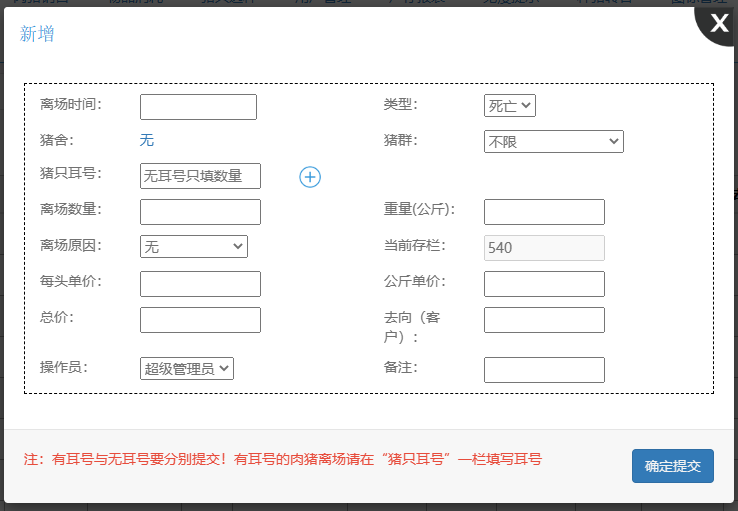Expand the 操作员 dropdown showing 超级管理员
738x511 pixels.
187,368
